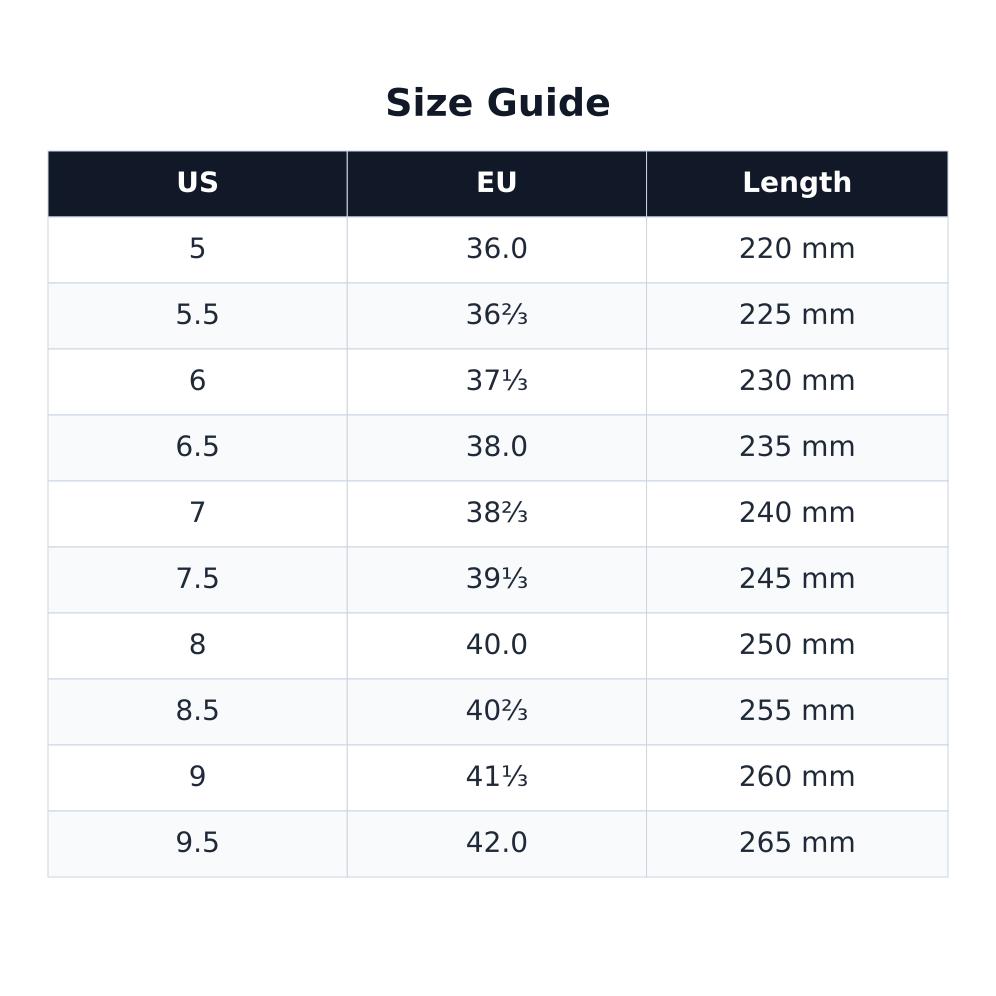Screen dimensions: 996x996
Task: Select the US column header
Action: [x=198, y=184]
